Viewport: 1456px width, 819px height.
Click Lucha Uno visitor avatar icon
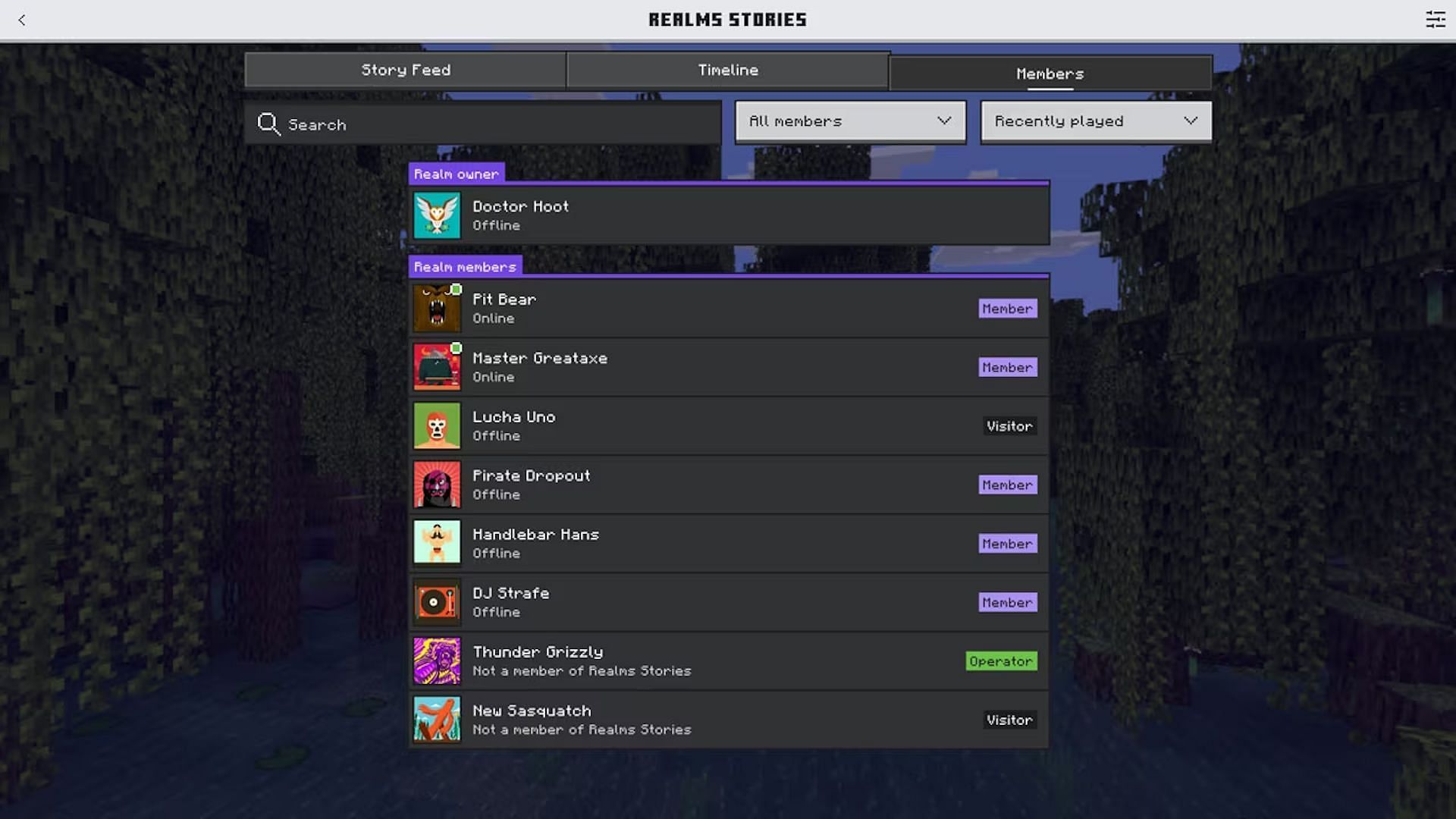[x=435, y=425]
